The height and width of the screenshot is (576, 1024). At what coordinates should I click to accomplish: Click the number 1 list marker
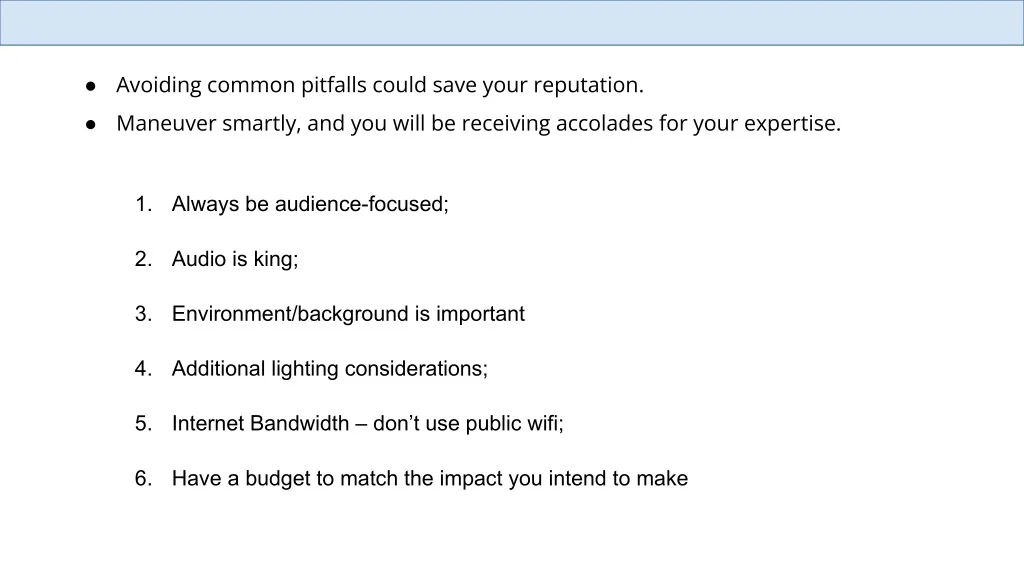(x=142, y=204)
